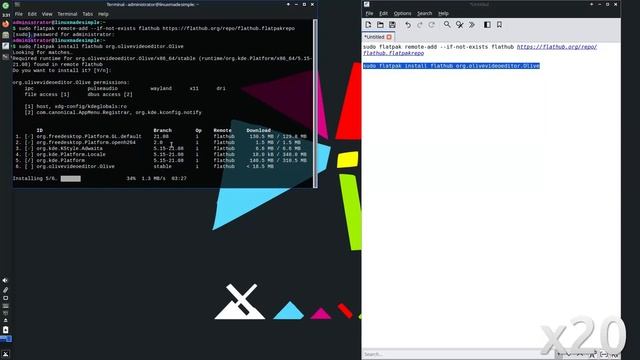This screenshot has width=640, height=360.
Task: Open the file manager icon in the left panel
Action: pos(5,35)
